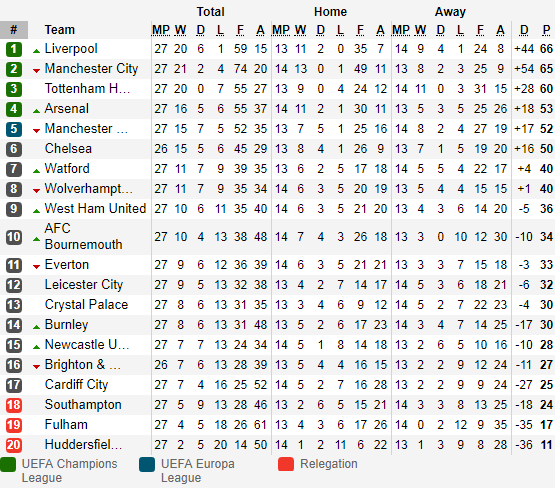Click the green UEFA Champions League legend swatch
The image size is (555, 488).
pos(8,464)
